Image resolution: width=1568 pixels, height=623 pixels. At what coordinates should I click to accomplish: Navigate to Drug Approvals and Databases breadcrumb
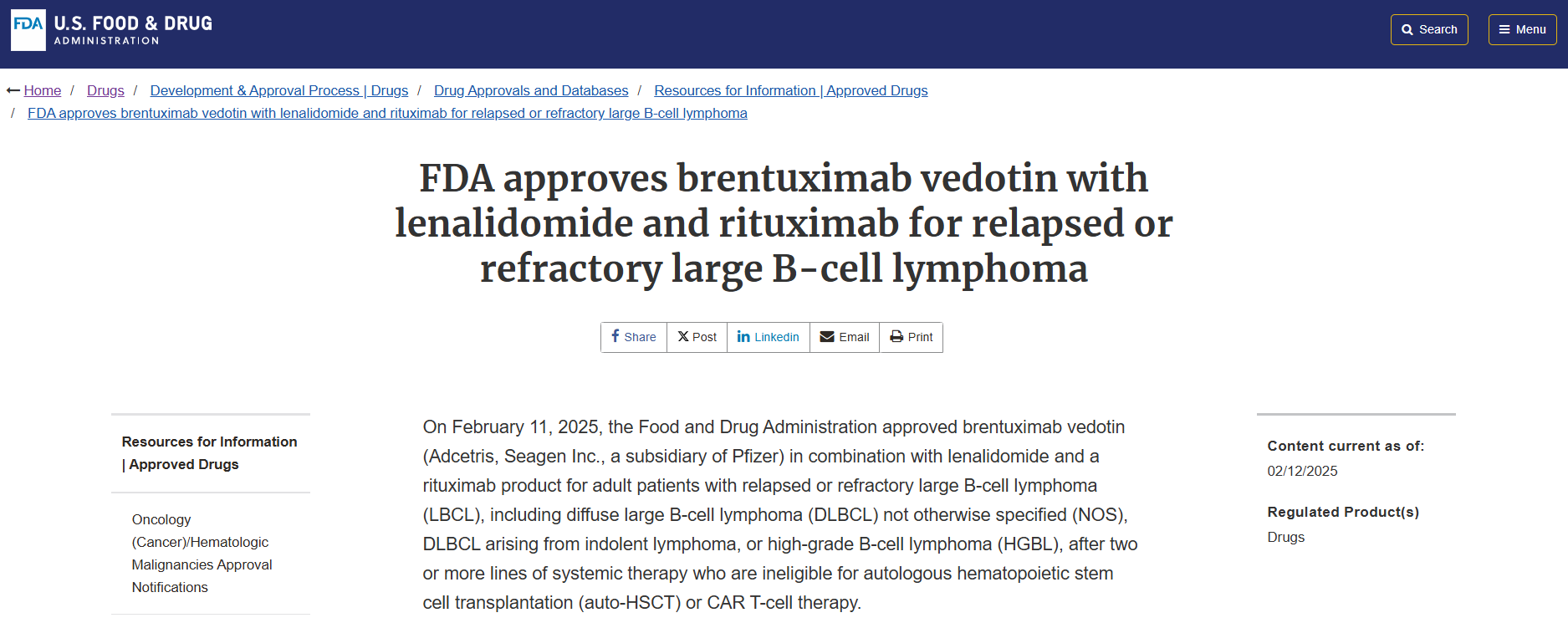point(531,90)
